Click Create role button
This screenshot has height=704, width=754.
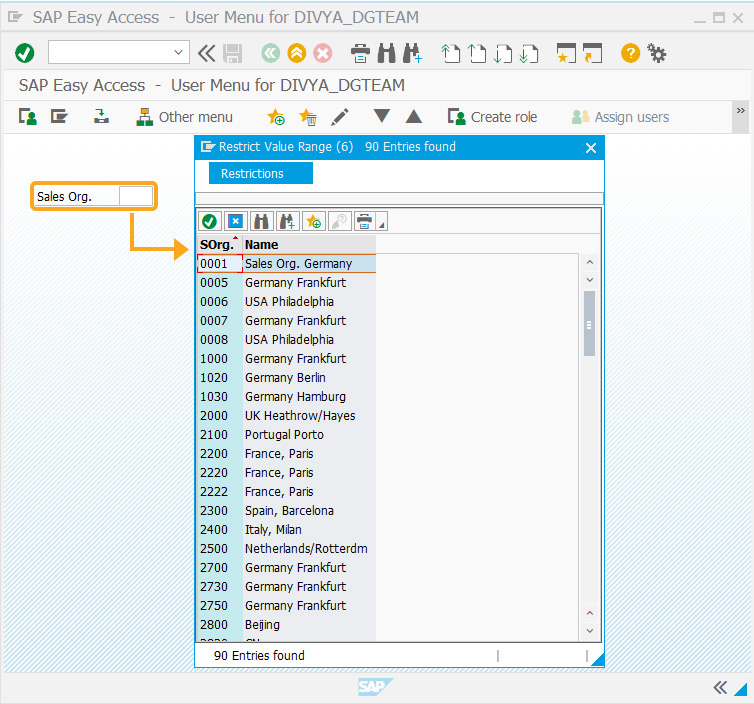pos(493,117)
